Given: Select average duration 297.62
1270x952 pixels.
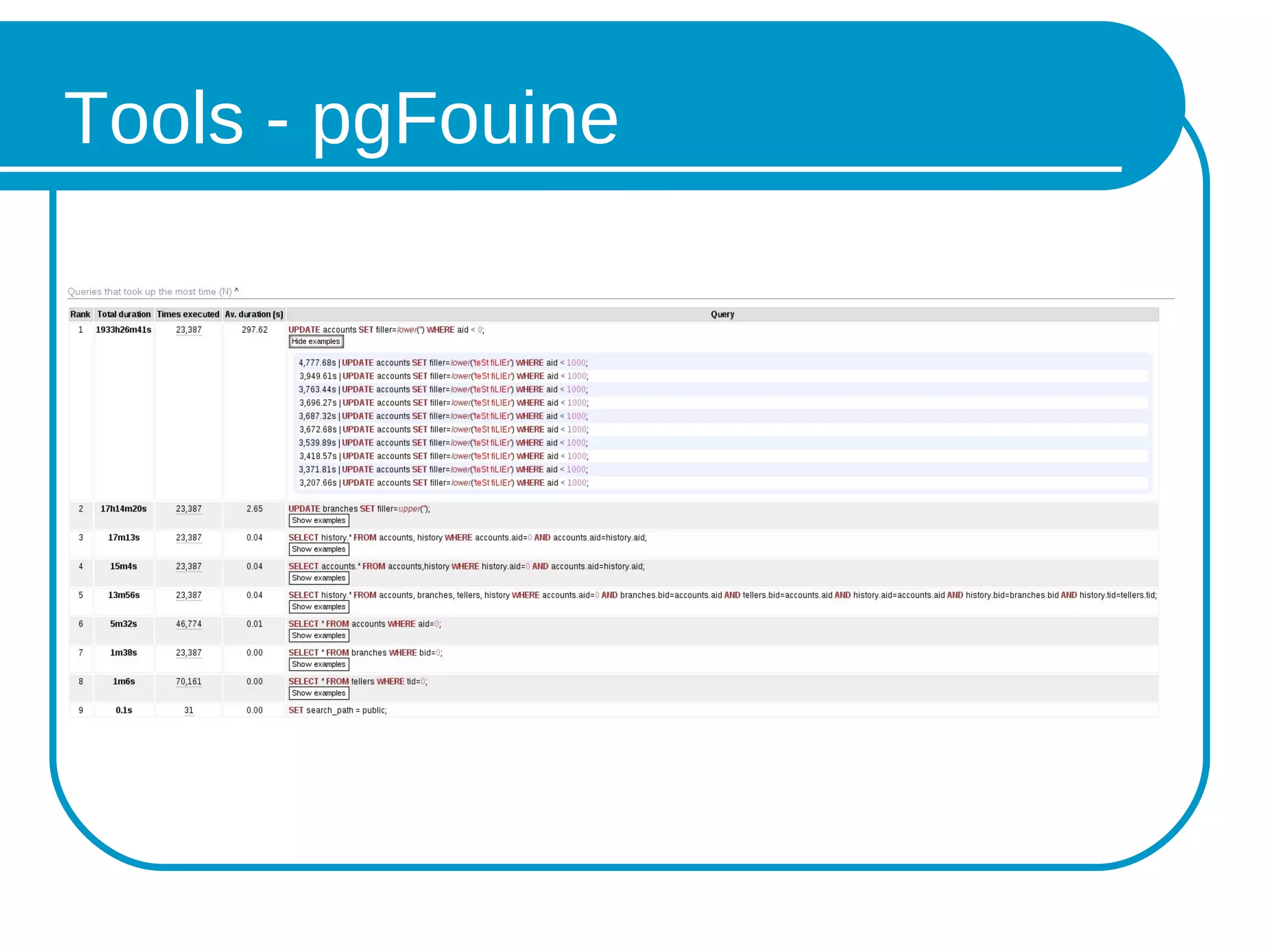Looking at the screenshot, I should click(254, 330).
